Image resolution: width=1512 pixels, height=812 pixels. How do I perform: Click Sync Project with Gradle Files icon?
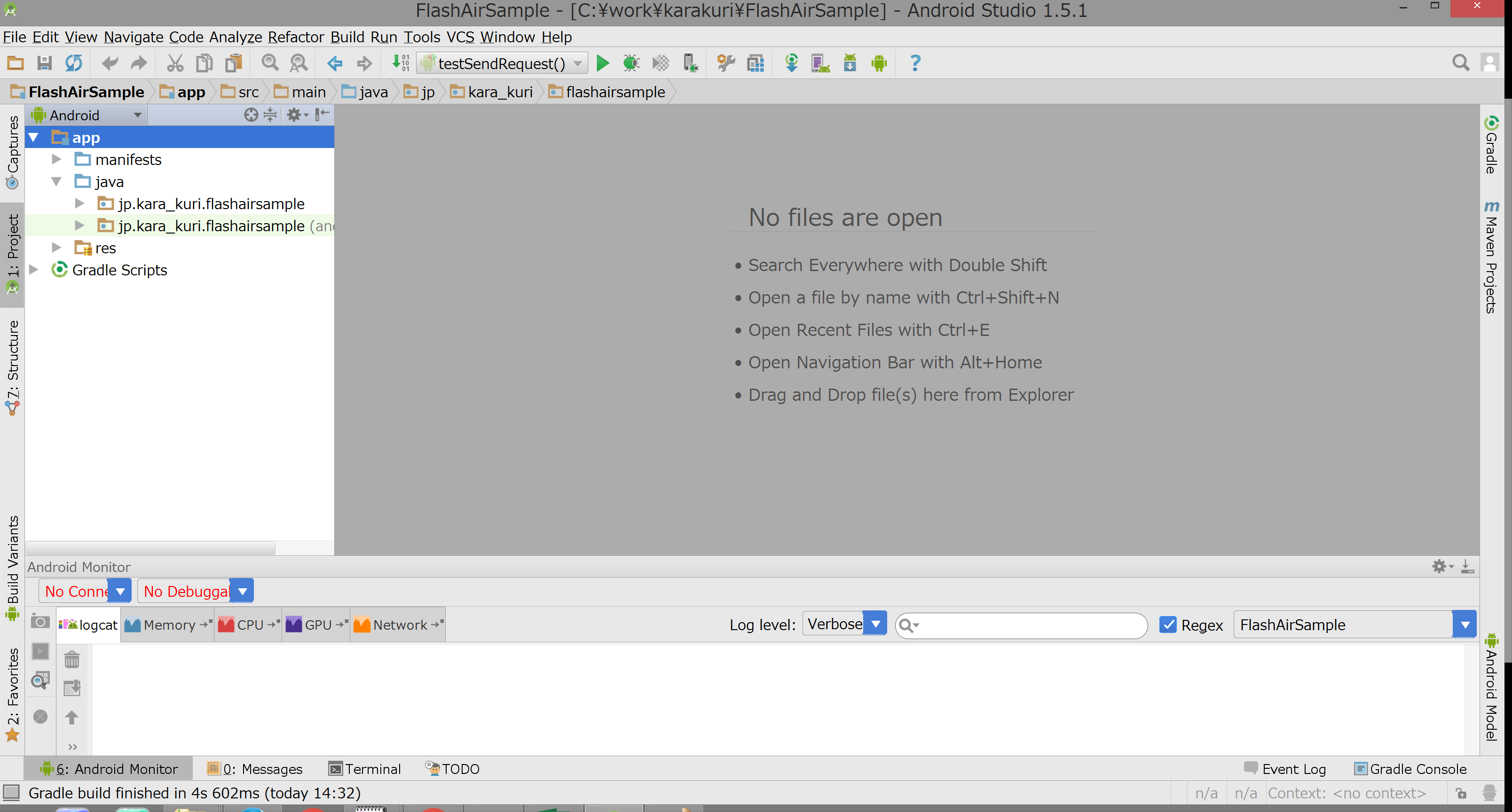tap(791, 63)
